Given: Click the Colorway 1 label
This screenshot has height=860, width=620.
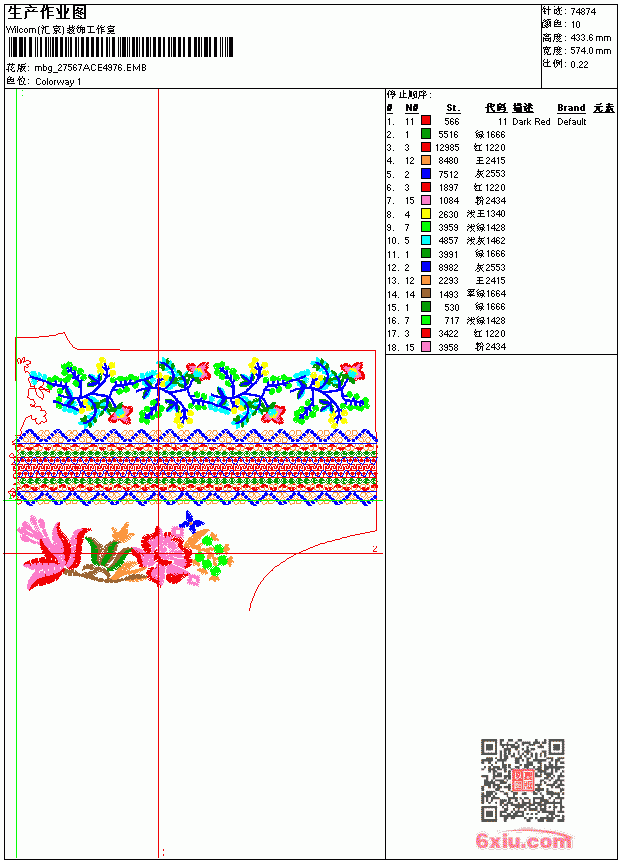Looking at the screenshot, I should 58,82.
